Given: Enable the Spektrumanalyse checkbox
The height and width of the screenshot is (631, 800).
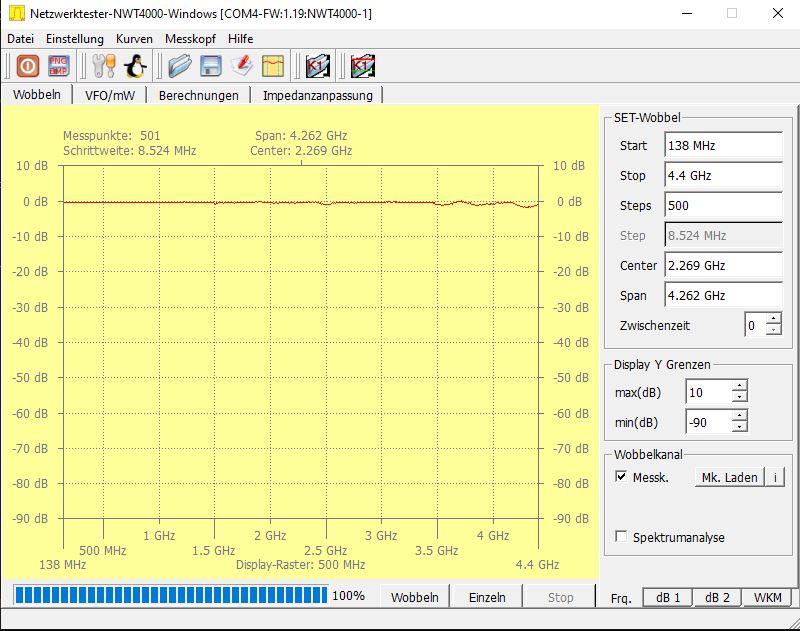Looking at the screenshot, I should click(x=621, y=537).
